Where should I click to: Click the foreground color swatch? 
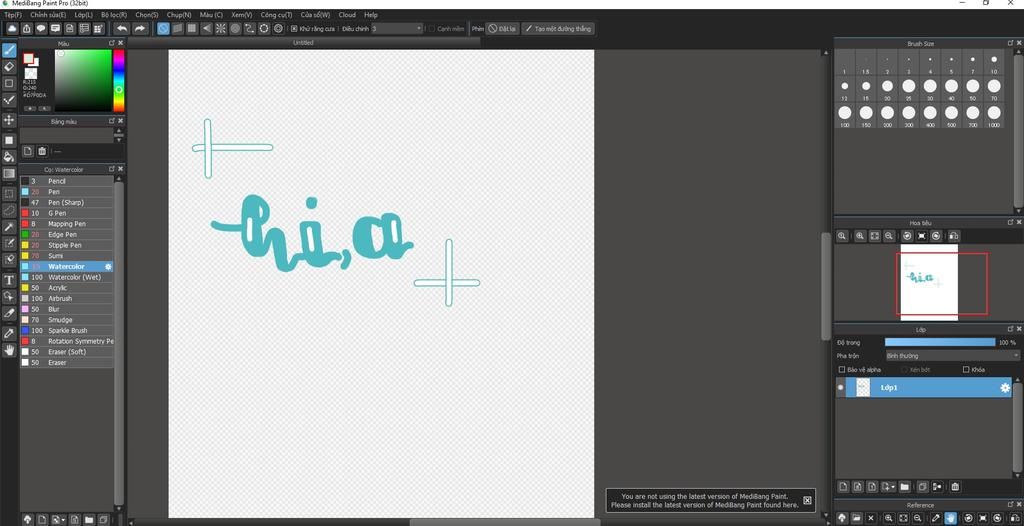tap(29, 58)
